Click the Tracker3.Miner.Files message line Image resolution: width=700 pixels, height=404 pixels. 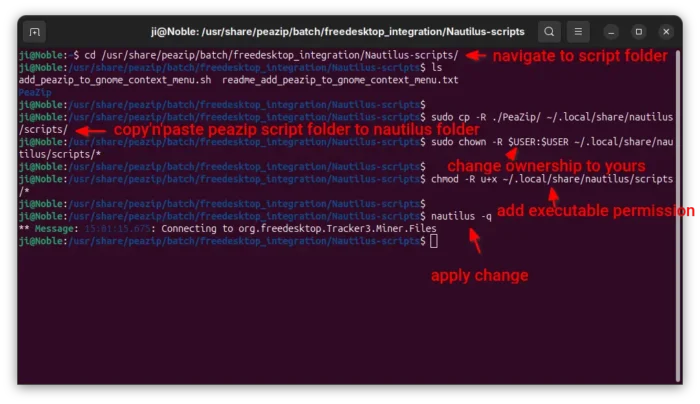[x=227, y=229]
